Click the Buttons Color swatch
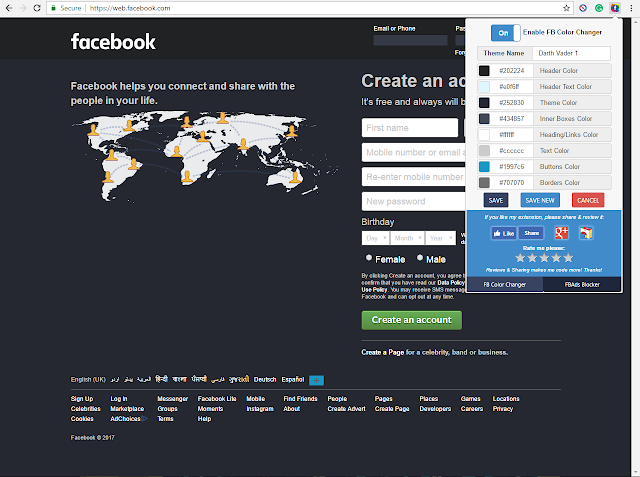This screenshot has height=477, width=640. 484,166
